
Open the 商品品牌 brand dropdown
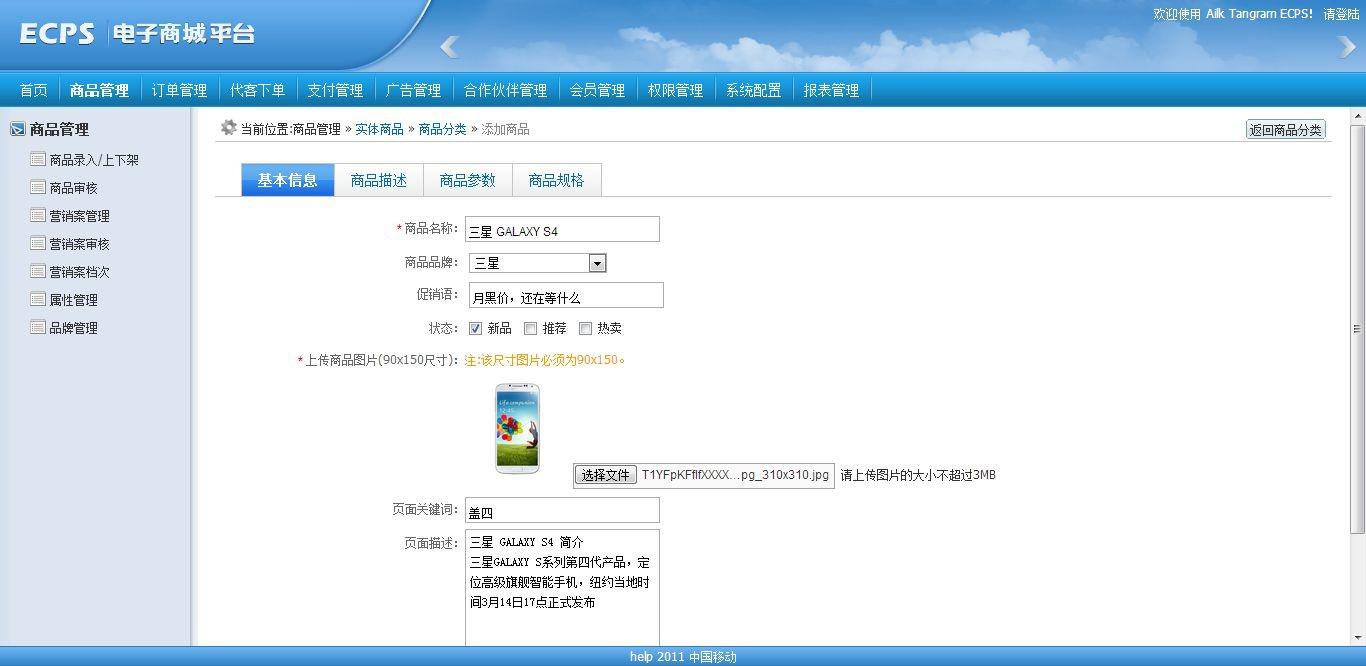tap(597, 263)
